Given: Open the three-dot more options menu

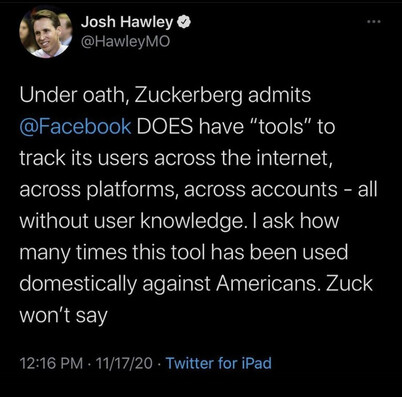Looking at the screenshot, I should (x=374, y=22).
